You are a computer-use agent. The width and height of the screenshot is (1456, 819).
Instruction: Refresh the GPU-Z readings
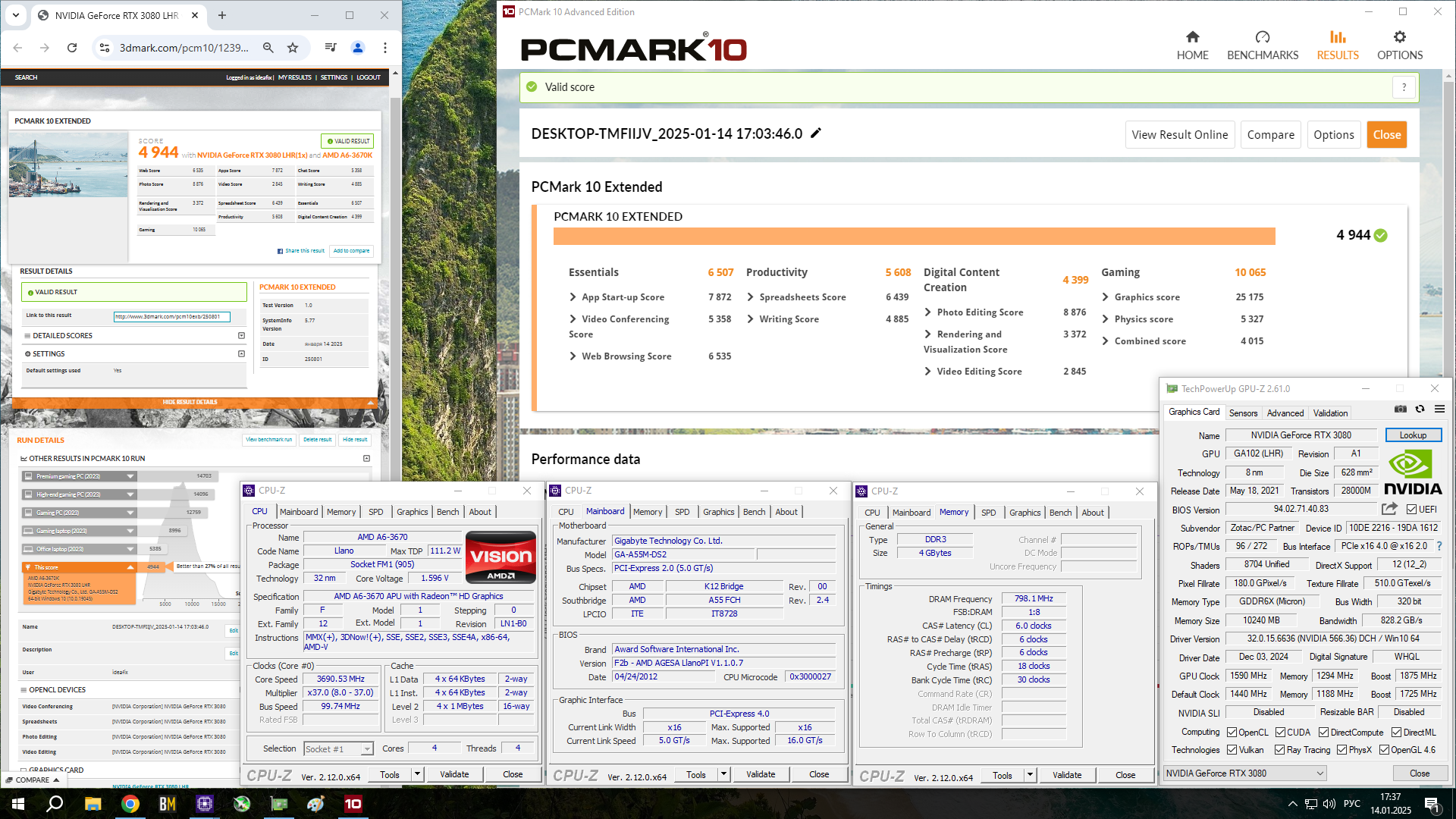tap(1420, 409)
